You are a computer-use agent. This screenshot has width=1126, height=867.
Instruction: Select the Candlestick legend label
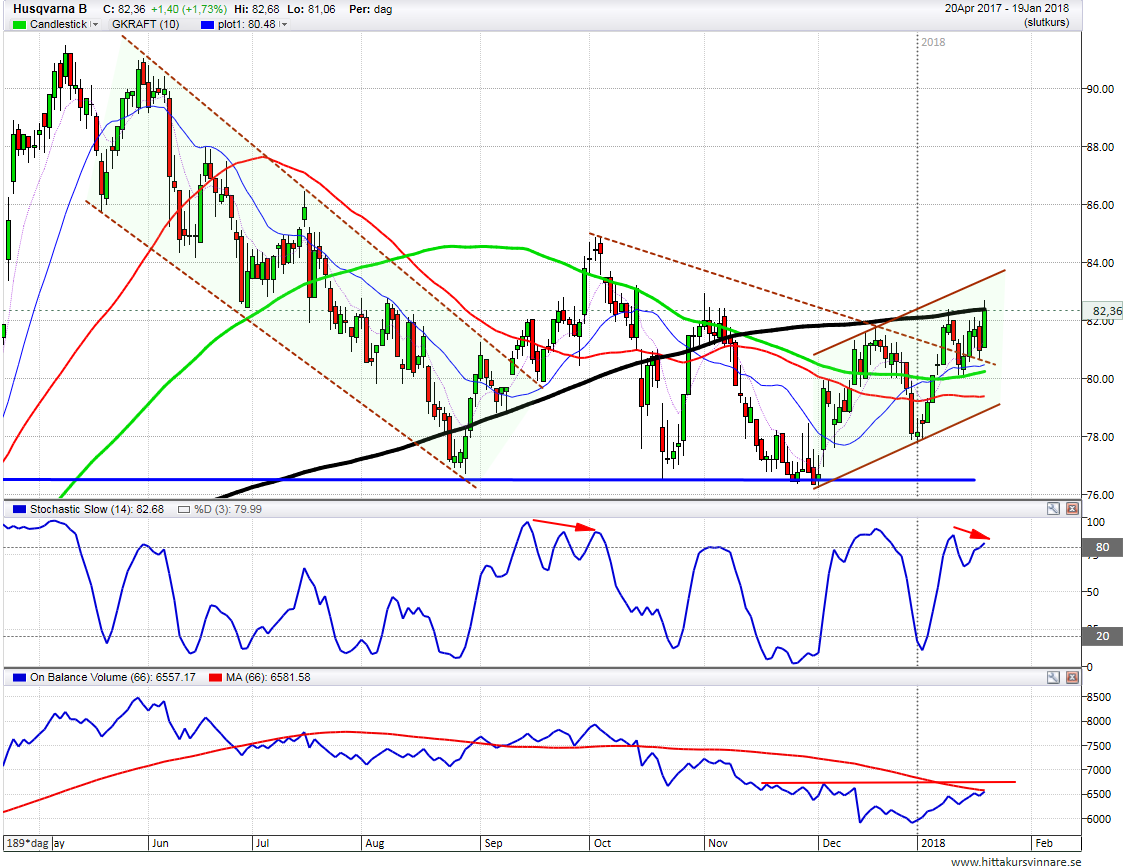coord(58,24)
